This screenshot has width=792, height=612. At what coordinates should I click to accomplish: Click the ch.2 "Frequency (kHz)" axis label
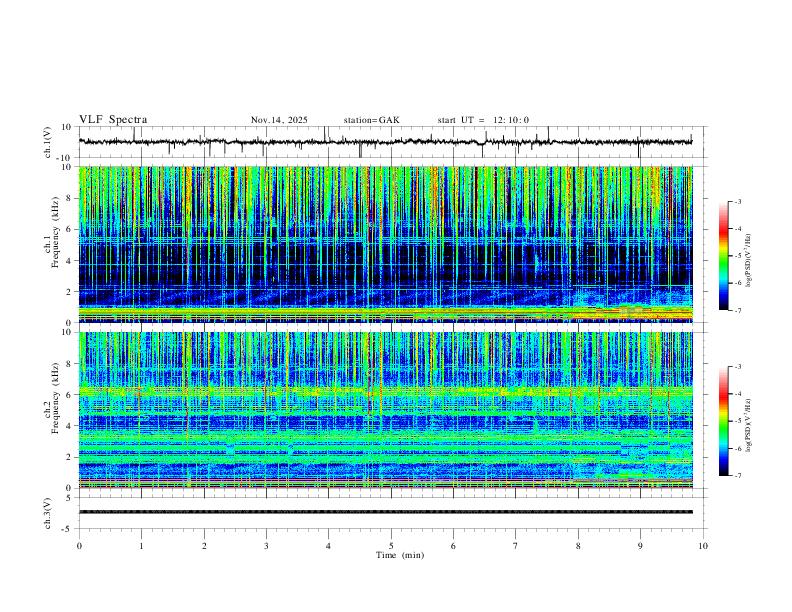point(56,399)
